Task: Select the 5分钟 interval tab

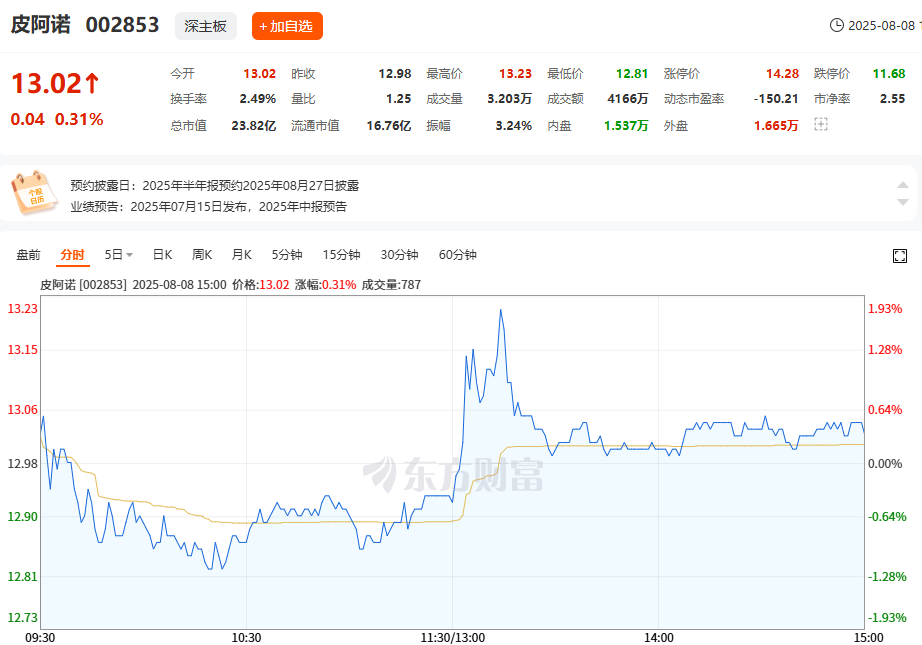Action: [x=287, y=255]
